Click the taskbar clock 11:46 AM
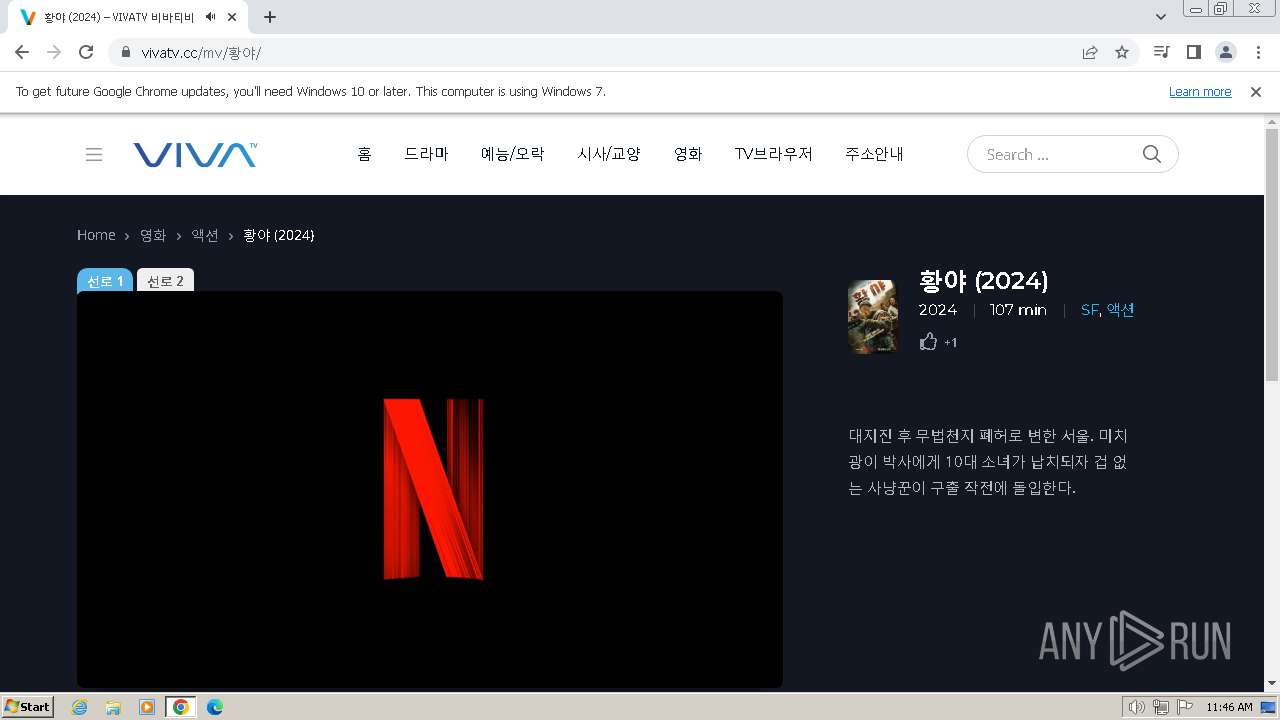The image size is (1280, 720). (x=1229, y=707)
